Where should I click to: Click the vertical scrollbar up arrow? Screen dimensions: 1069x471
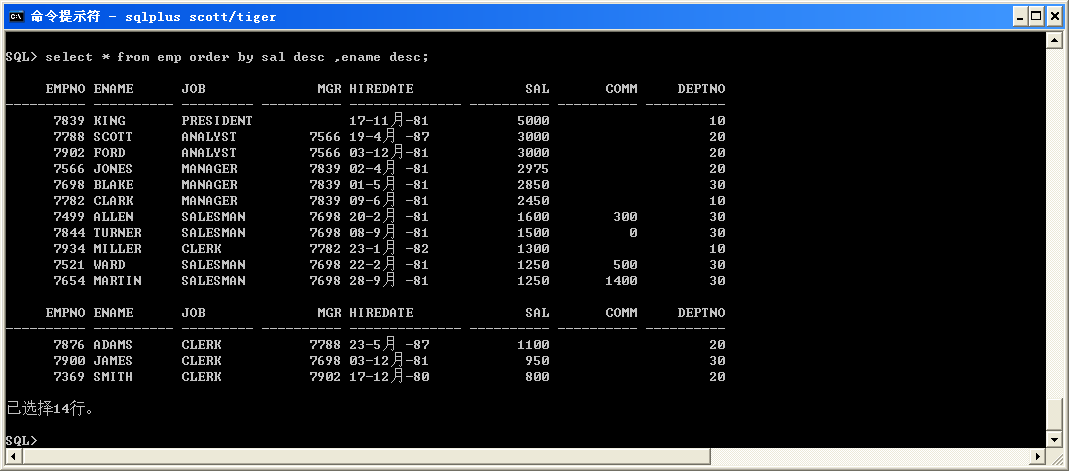pyautogui.click(x=1053, y=40)
